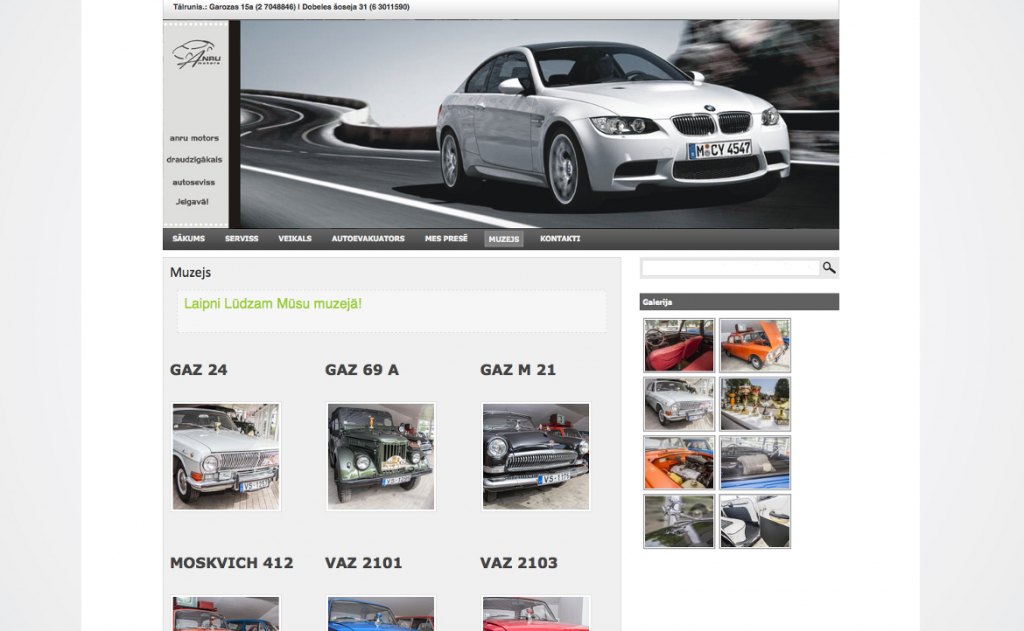View the black GAZ M 21 photo
The image size is (1024, 631).
tap(536, 456)
